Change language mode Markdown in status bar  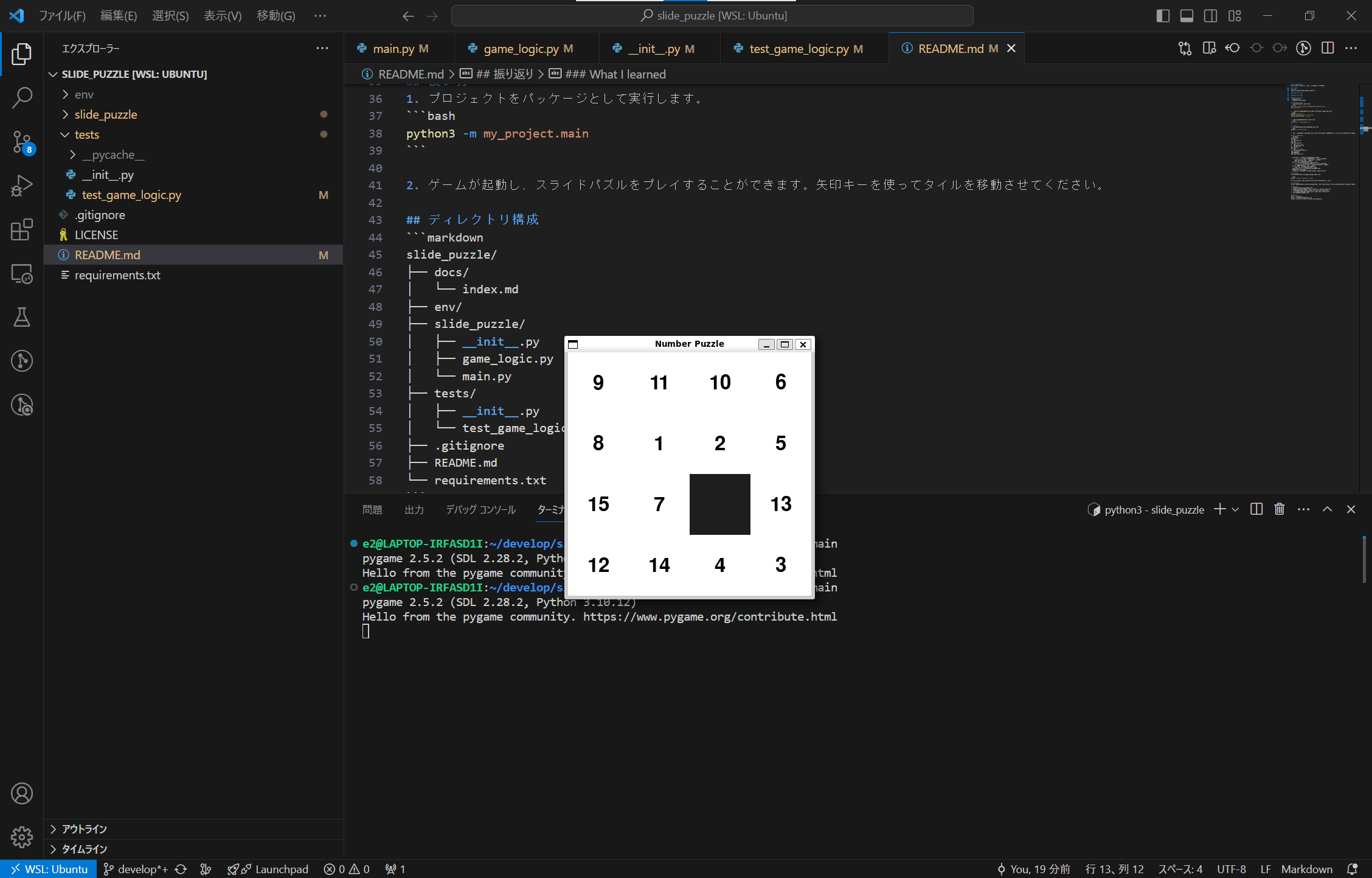point(1307,869)
